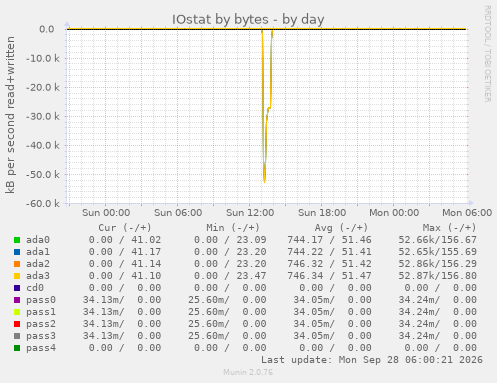Click pass3 max value 34.24m
The height and width of the screenshot is (383, 497).
(x=418, y=336)
